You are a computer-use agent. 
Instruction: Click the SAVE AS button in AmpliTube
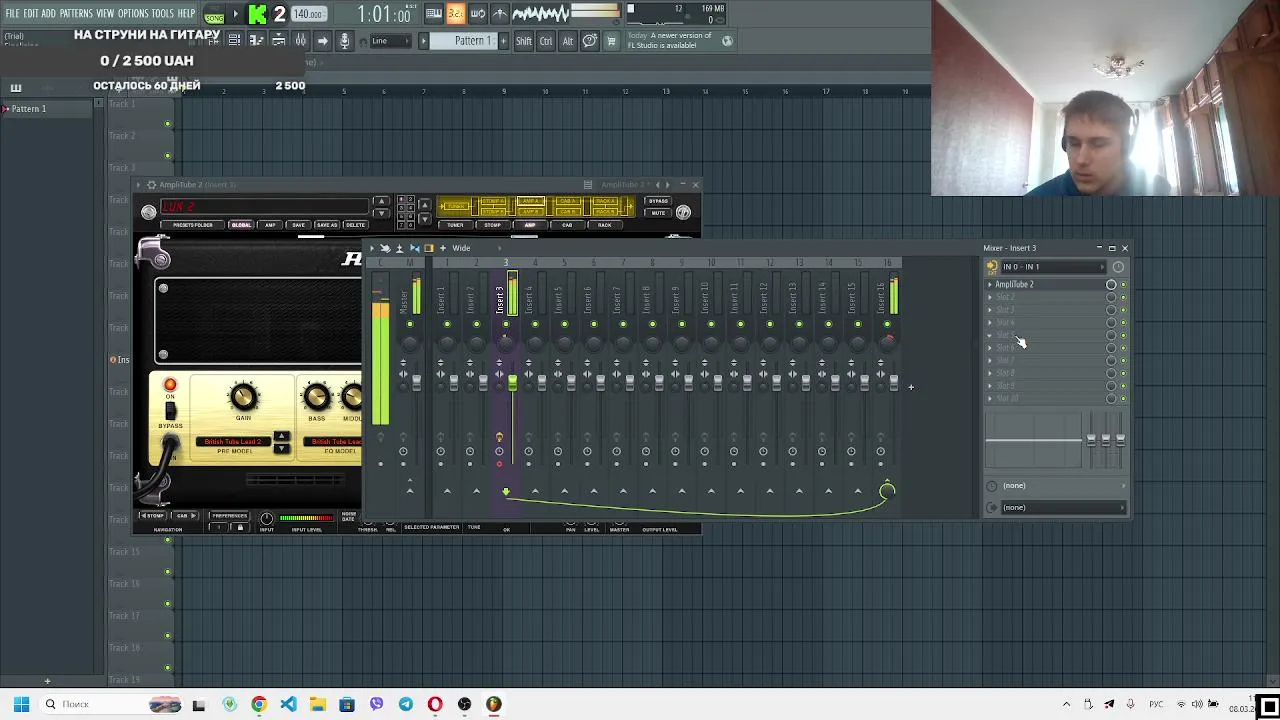click(326, 225)
